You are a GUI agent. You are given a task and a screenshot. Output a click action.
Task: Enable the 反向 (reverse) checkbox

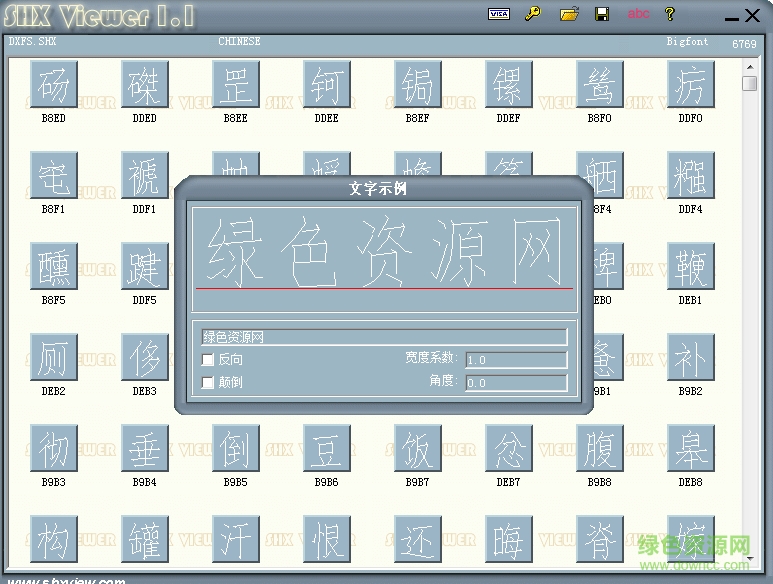(208, 360)
